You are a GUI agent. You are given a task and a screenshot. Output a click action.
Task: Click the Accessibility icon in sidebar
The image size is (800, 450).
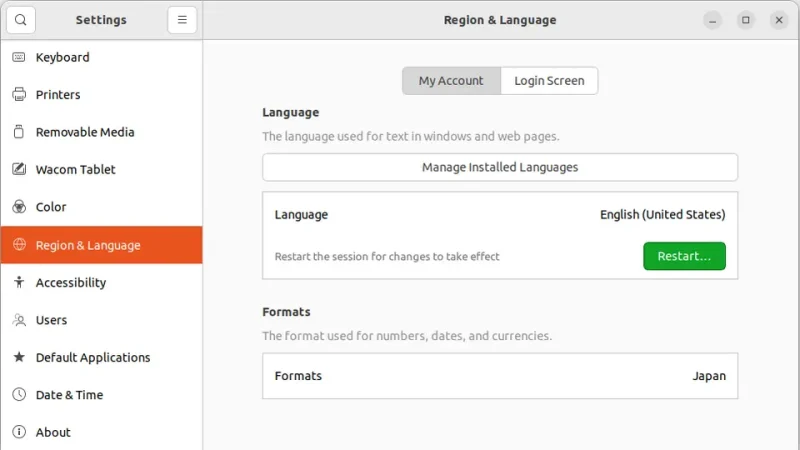tap(19, 283)
